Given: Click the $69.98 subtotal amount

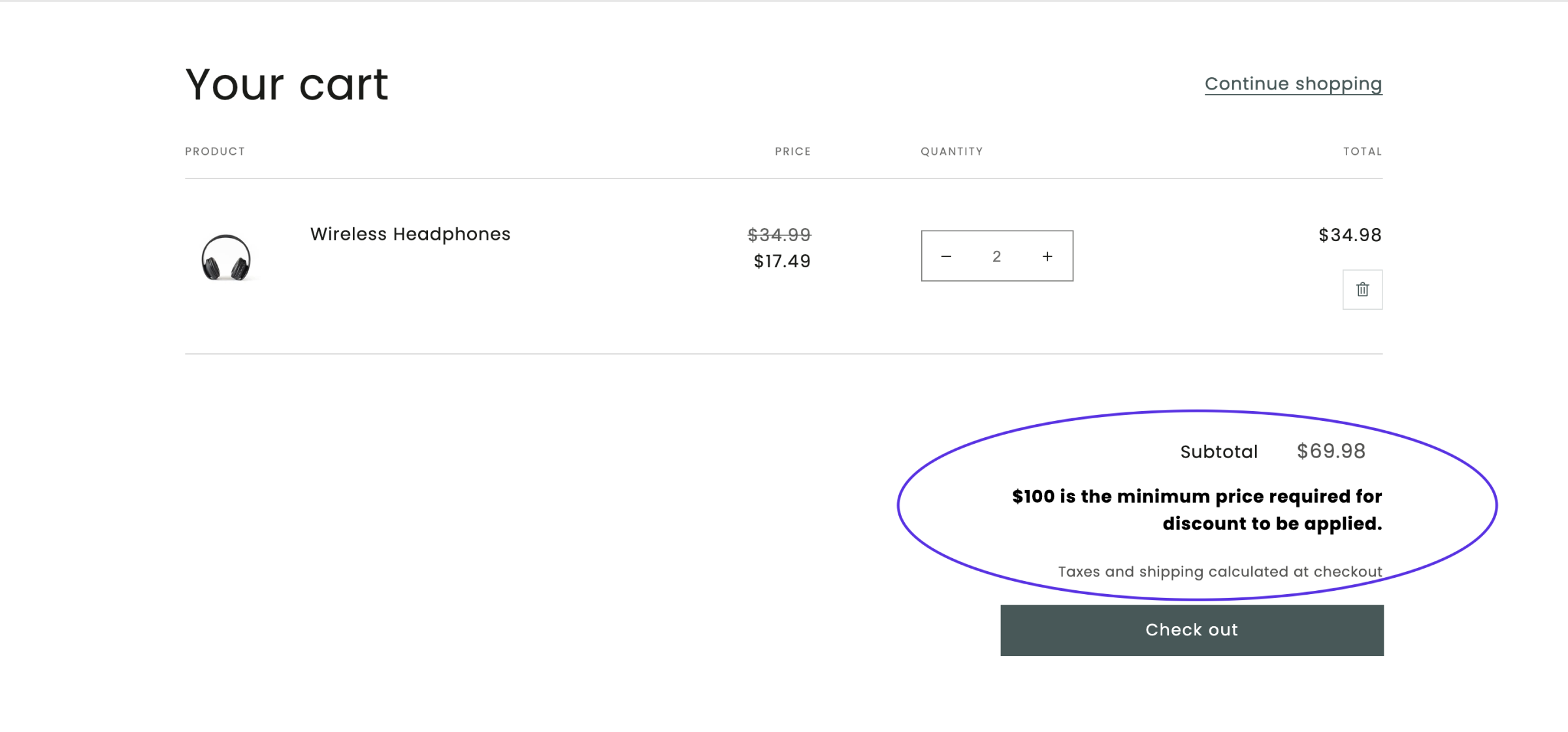Looking at the screenshot, I should 1331,451.
